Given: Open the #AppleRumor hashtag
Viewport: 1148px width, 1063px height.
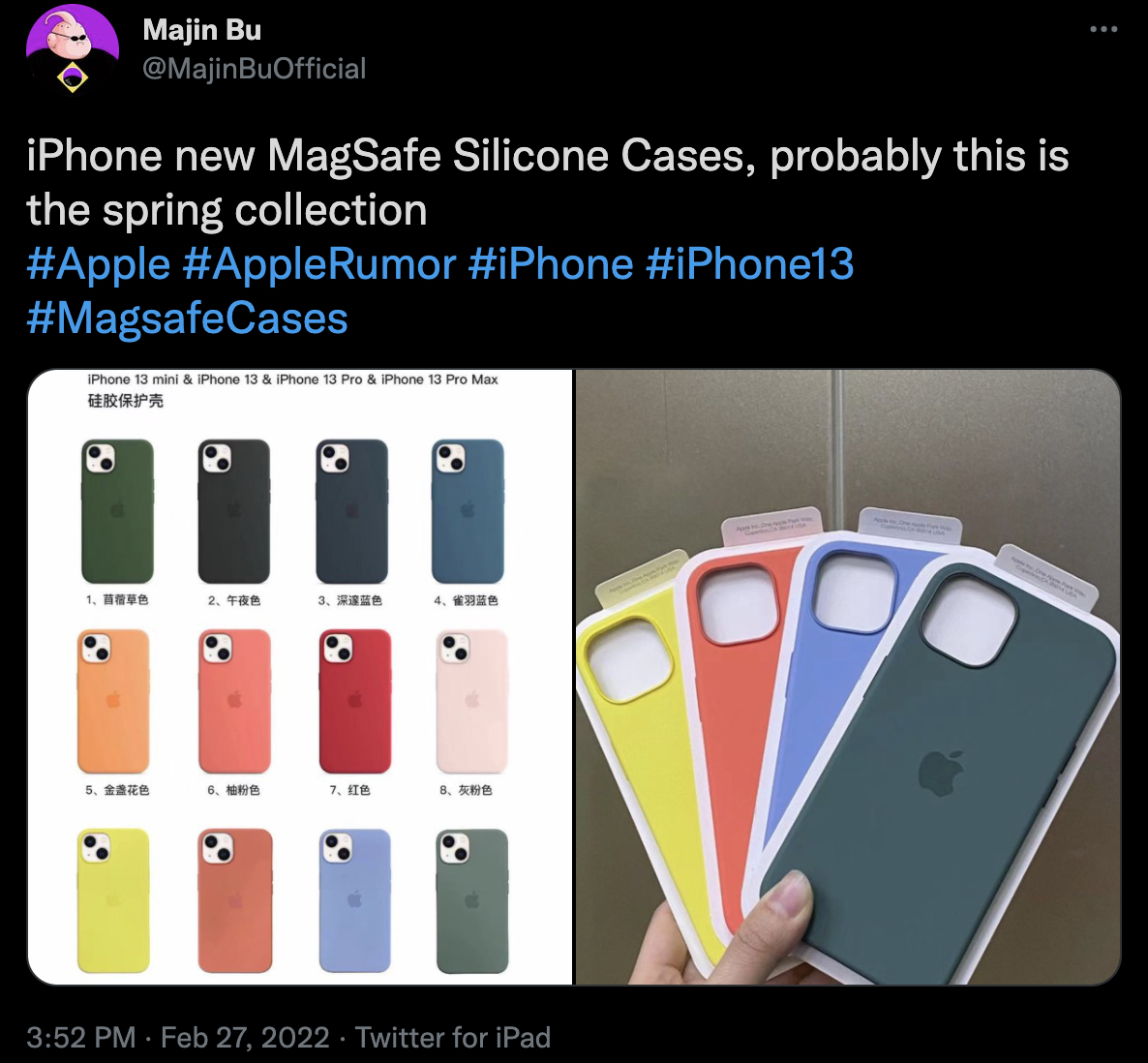Looking at the screenshot, I should click(x=319, y=263).
